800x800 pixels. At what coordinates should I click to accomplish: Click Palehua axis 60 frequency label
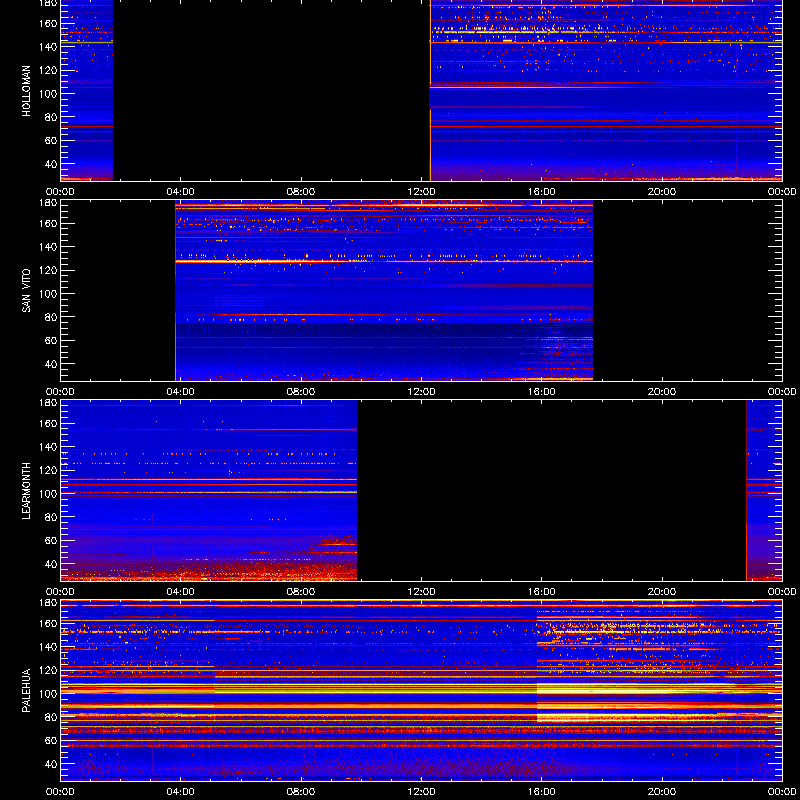click(x=51, y=741)
